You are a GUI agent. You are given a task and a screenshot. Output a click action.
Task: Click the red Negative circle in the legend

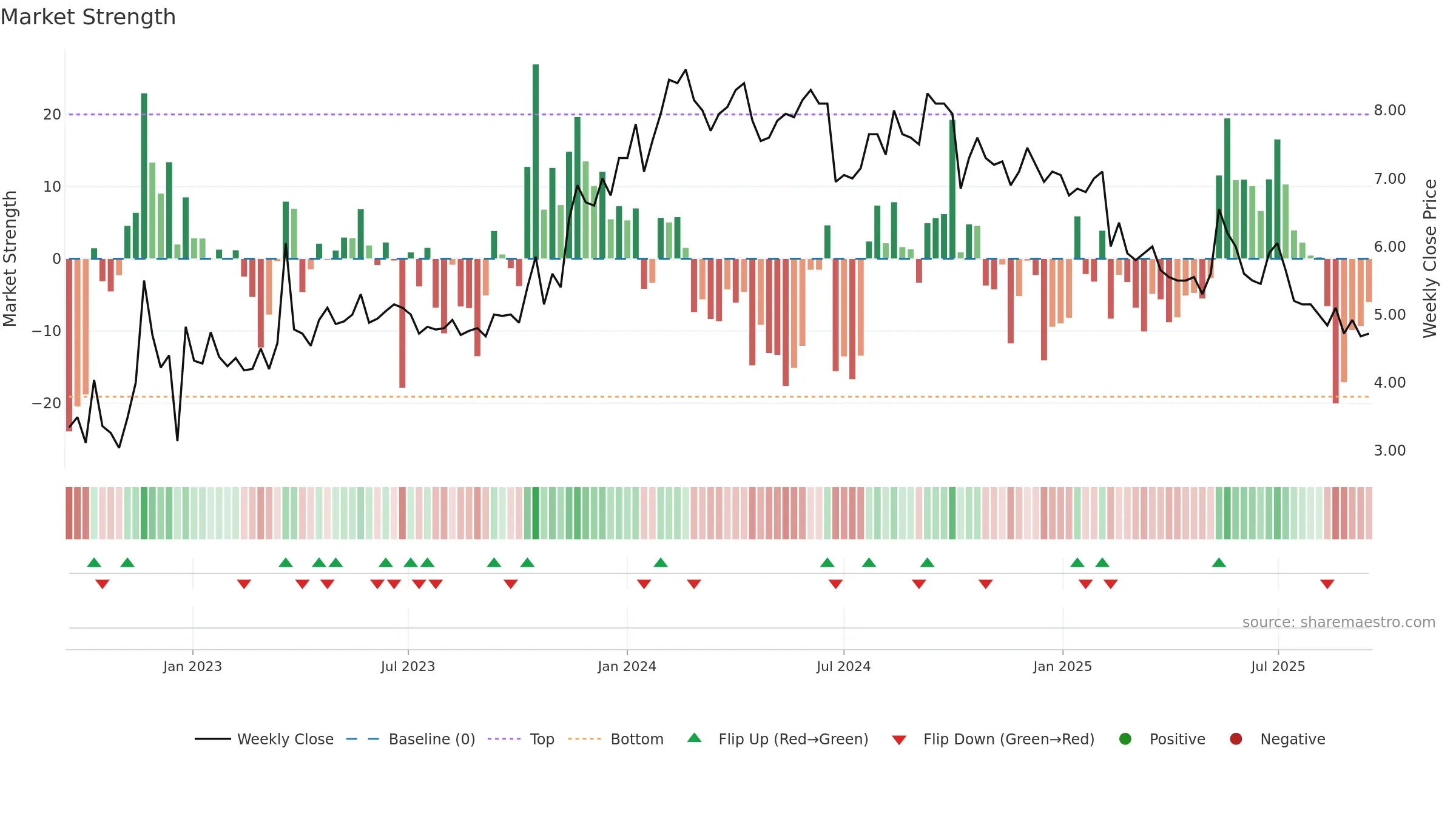click(x=1236, y=739)
